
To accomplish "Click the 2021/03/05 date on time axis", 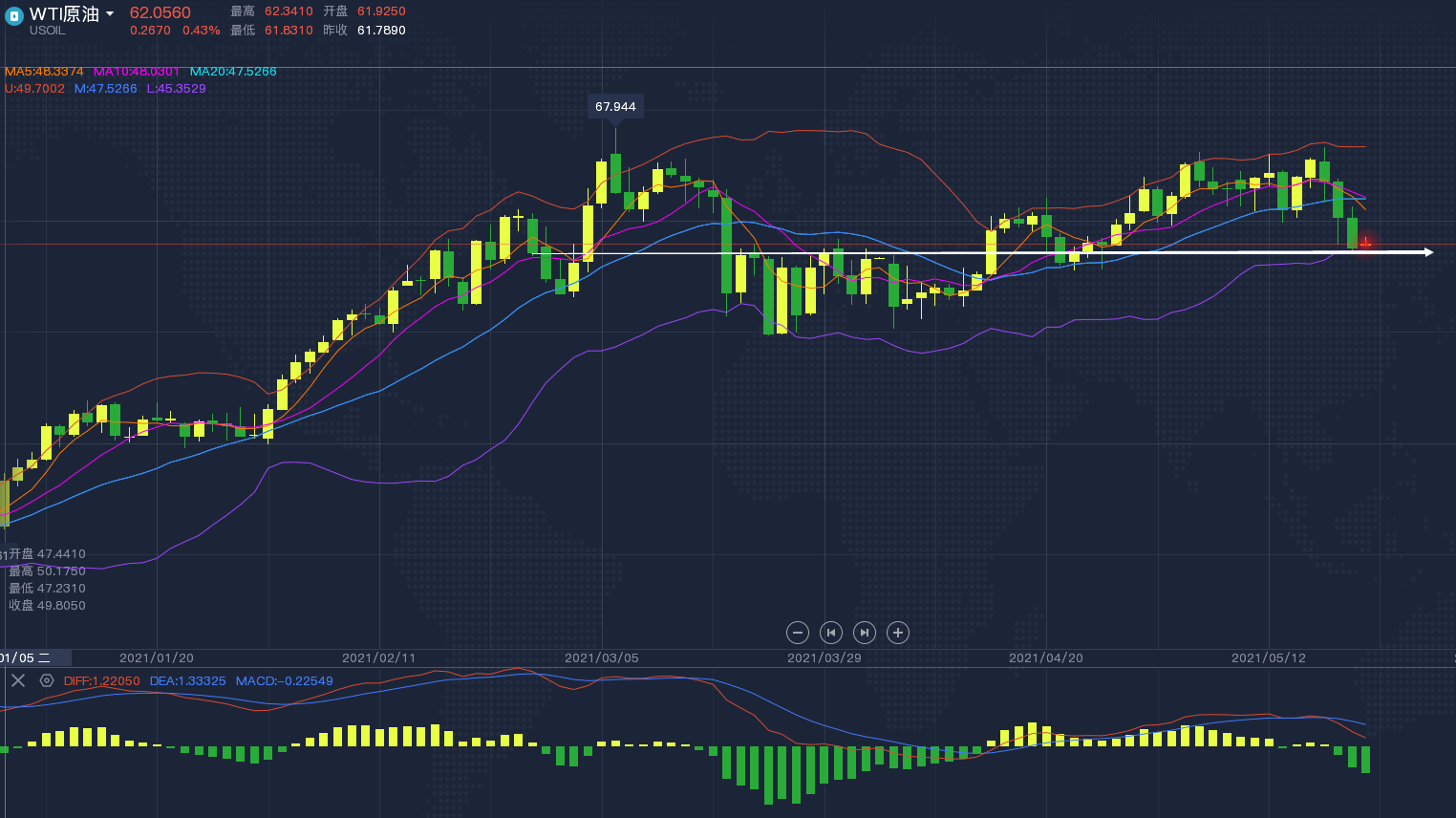I will [601, 658].
